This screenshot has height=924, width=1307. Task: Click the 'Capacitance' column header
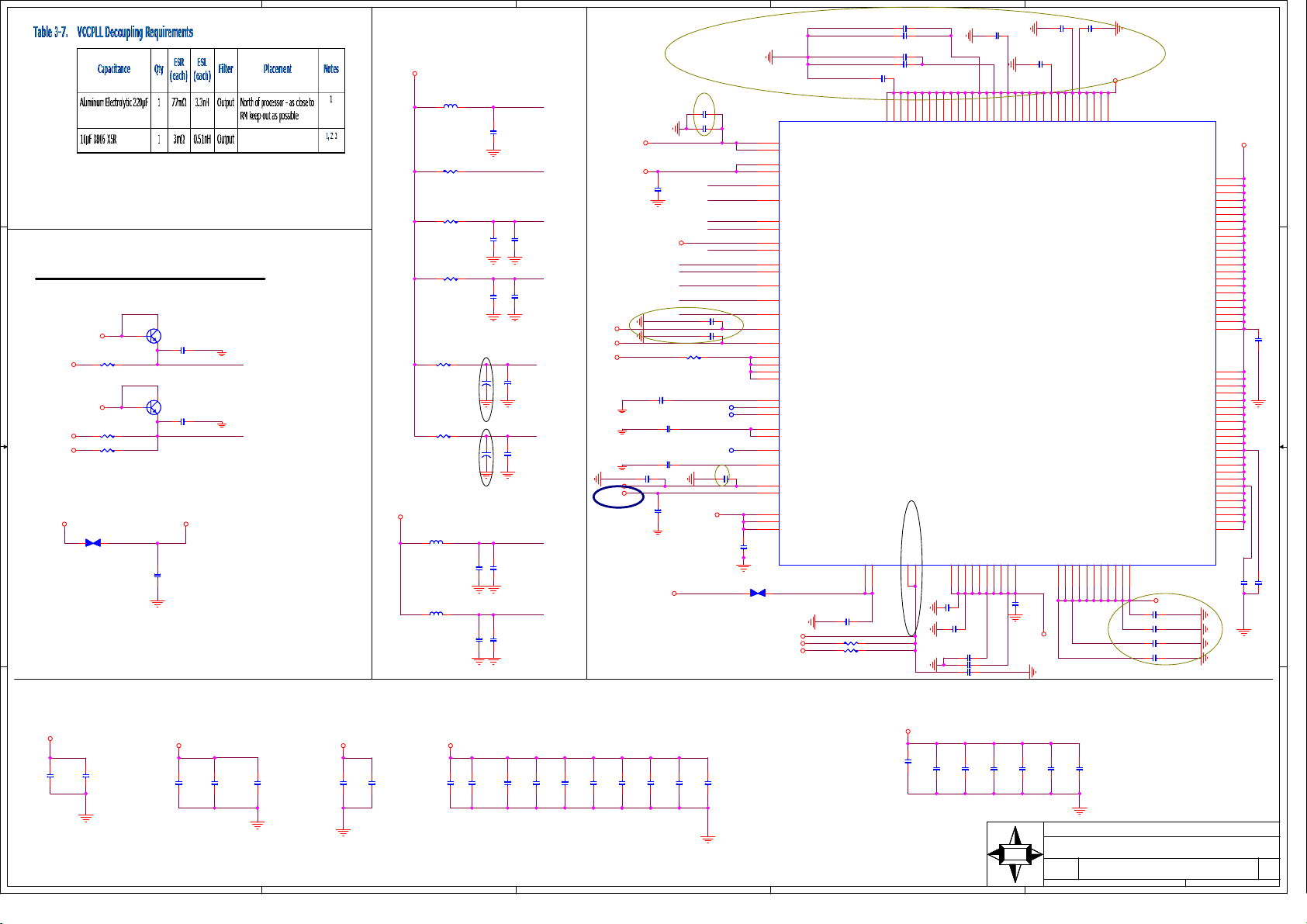(114, 69)
